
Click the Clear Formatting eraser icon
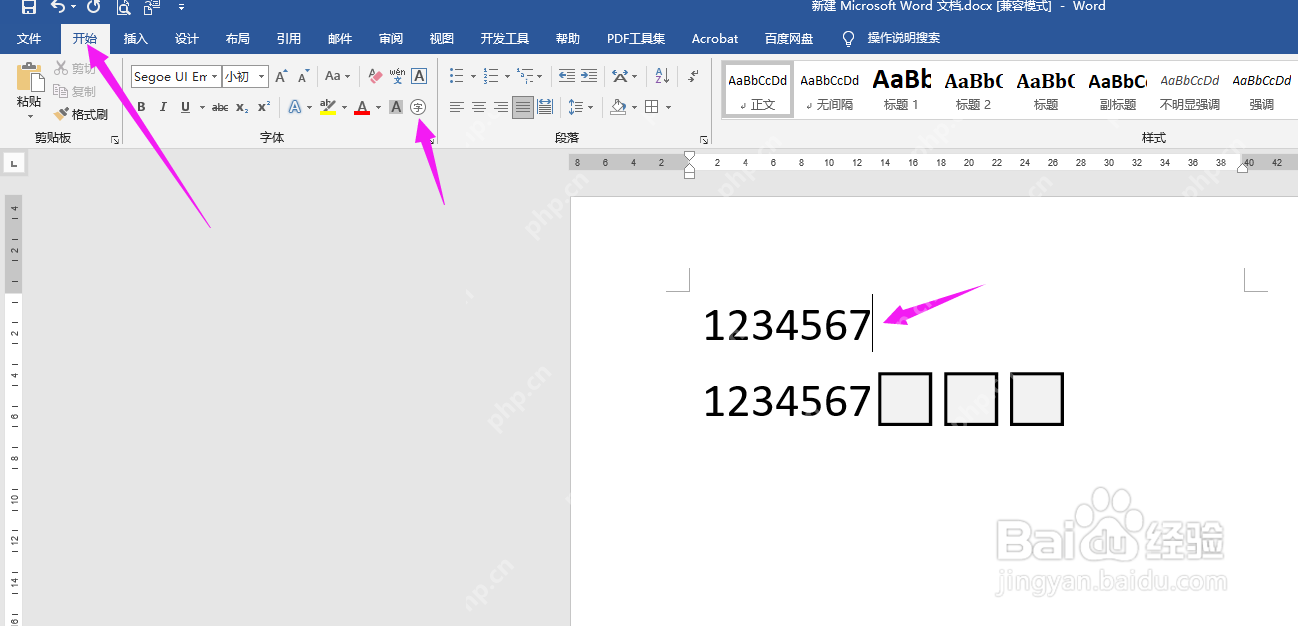[x=375, y=76]
